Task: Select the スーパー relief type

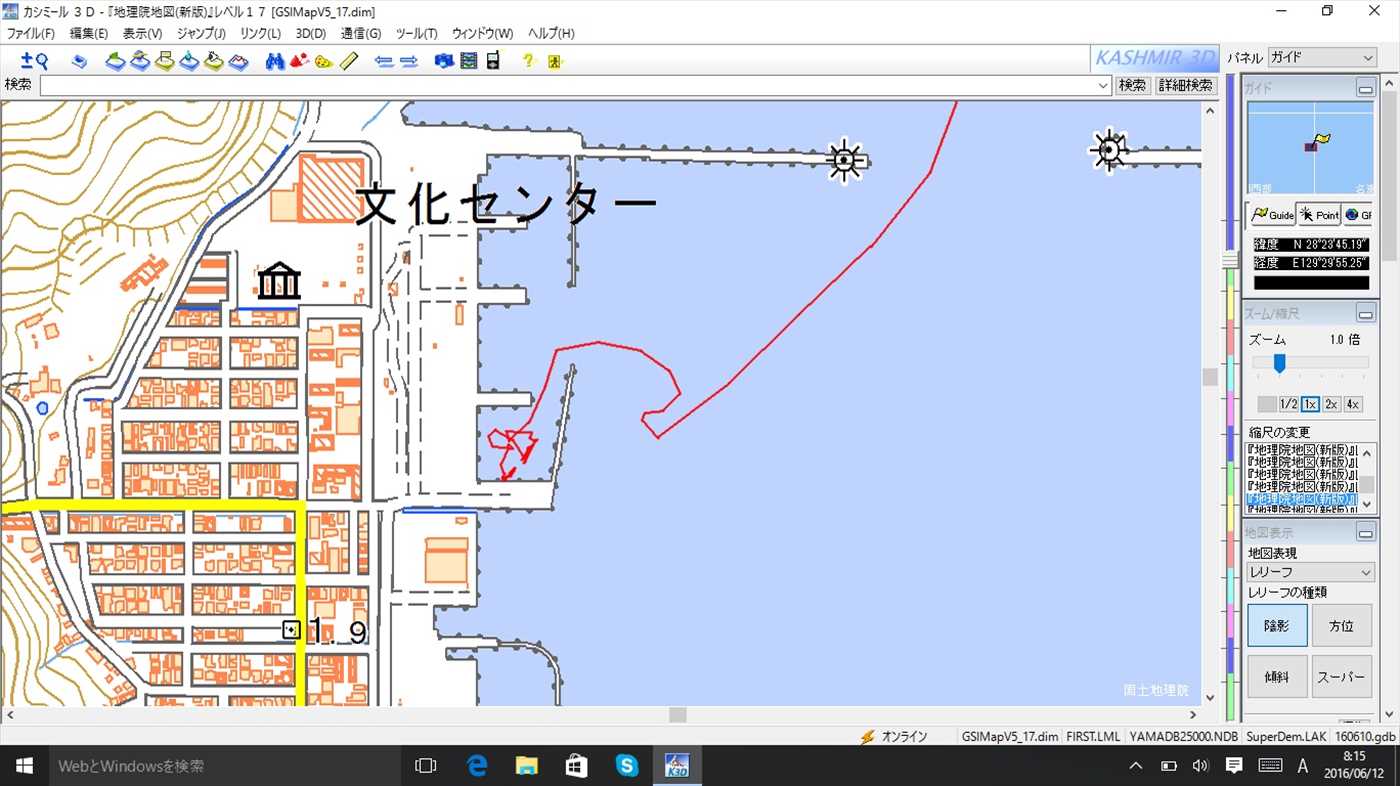Action: (x=1341, y=677)
